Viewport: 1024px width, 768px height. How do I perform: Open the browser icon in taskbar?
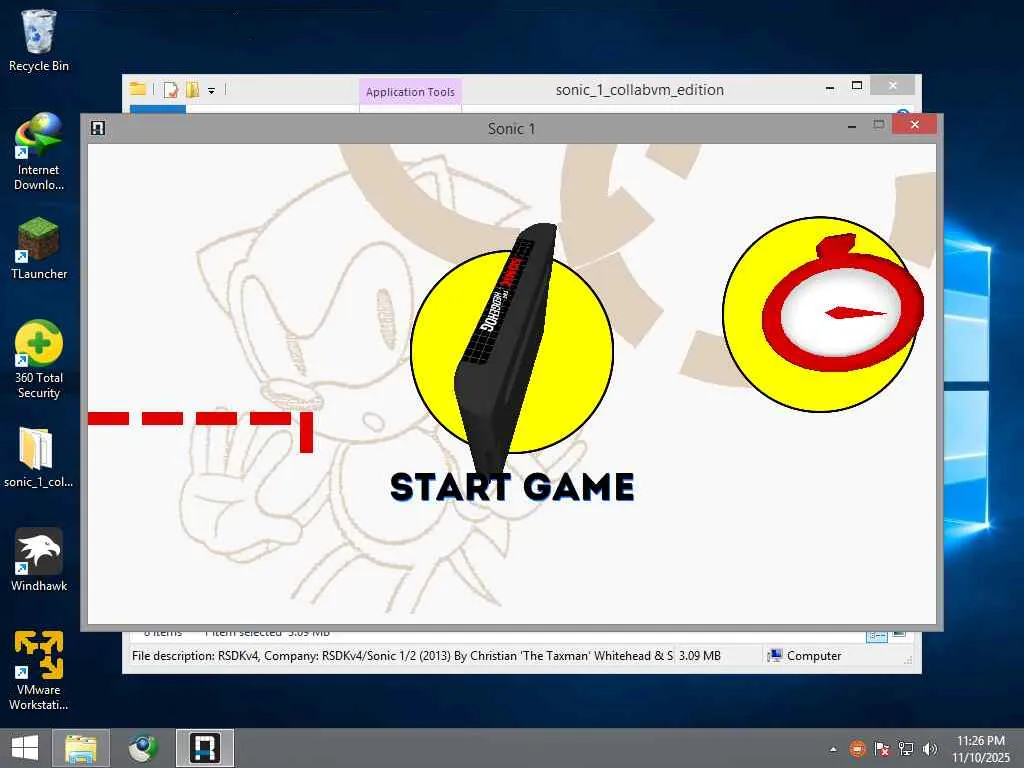pyautogui.click(x=142, y=748)
